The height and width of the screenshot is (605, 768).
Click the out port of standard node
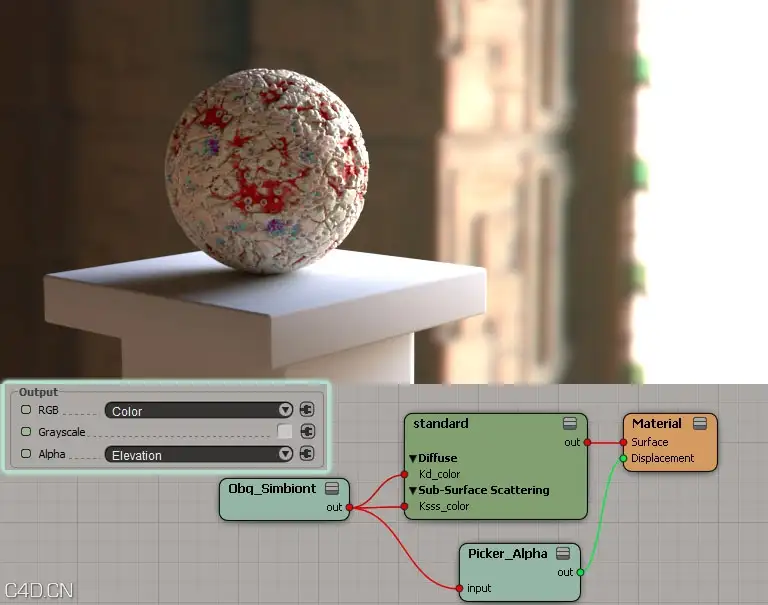[x=587, y=442]
